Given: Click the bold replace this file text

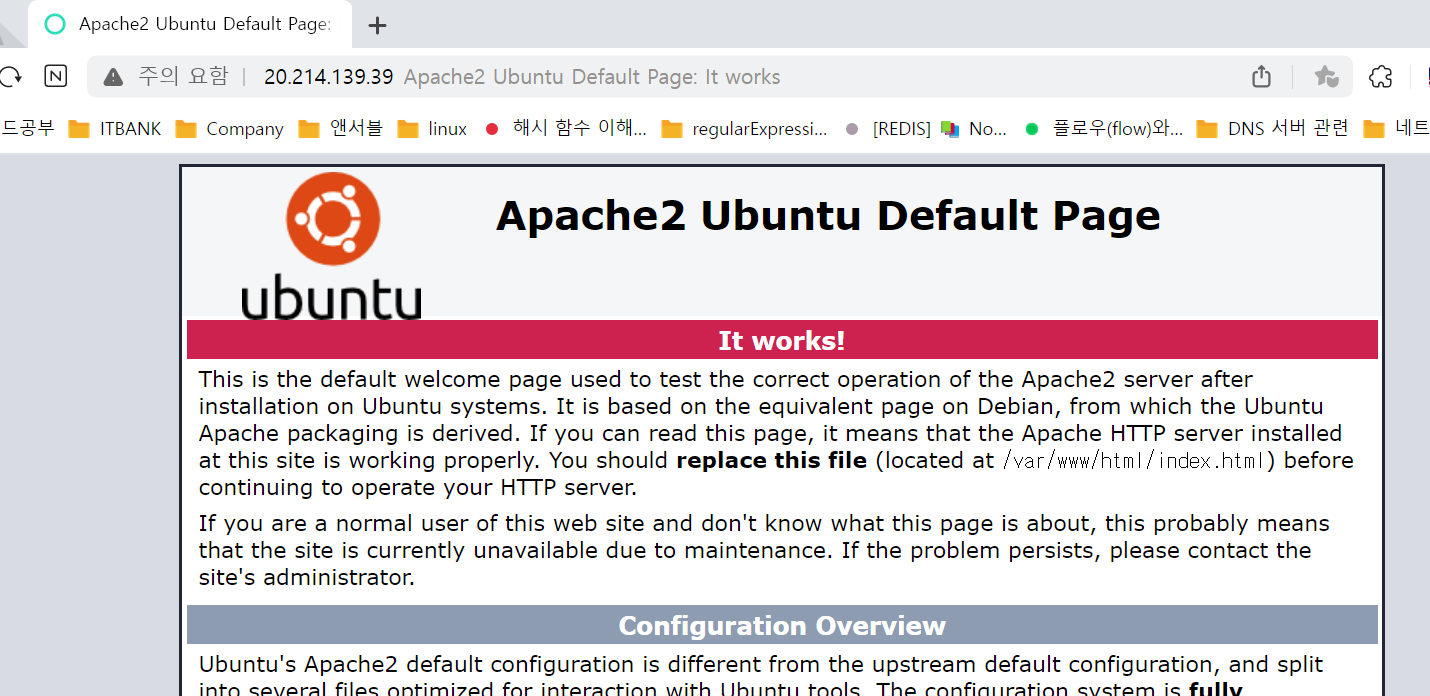Looking at the screenshot, I should (772, 461).
